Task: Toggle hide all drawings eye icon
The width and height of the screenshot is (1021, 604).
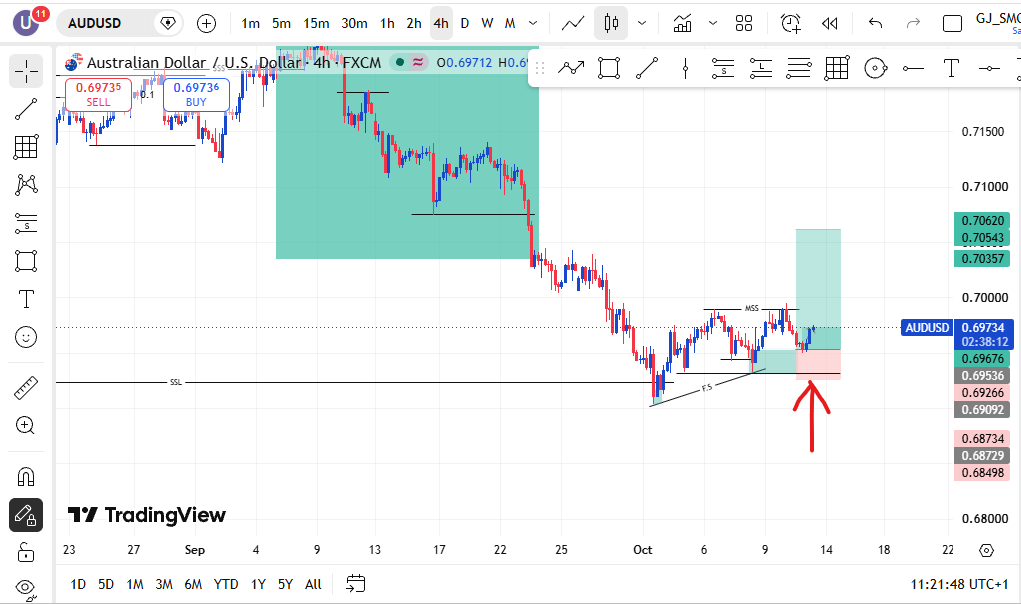Action: pos(26,588)
